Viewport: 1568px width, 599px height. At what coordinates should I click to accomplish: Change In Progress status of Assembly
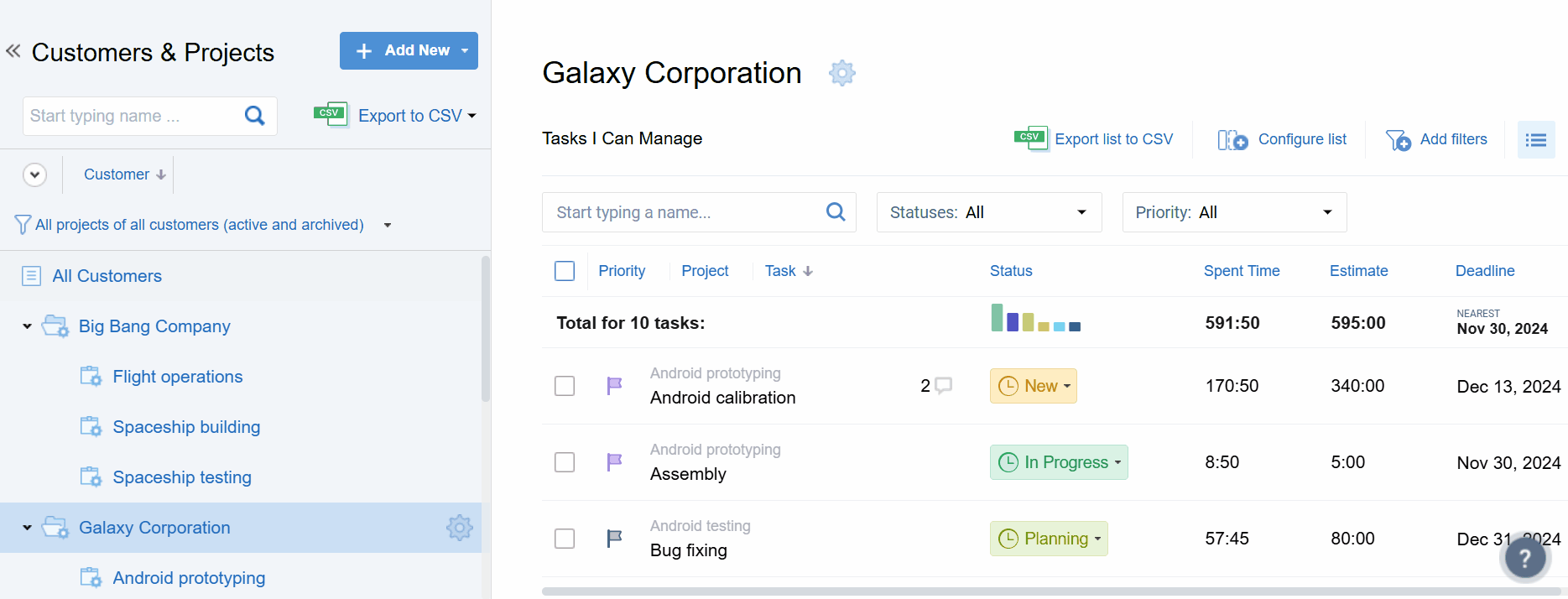[1059, 462]
